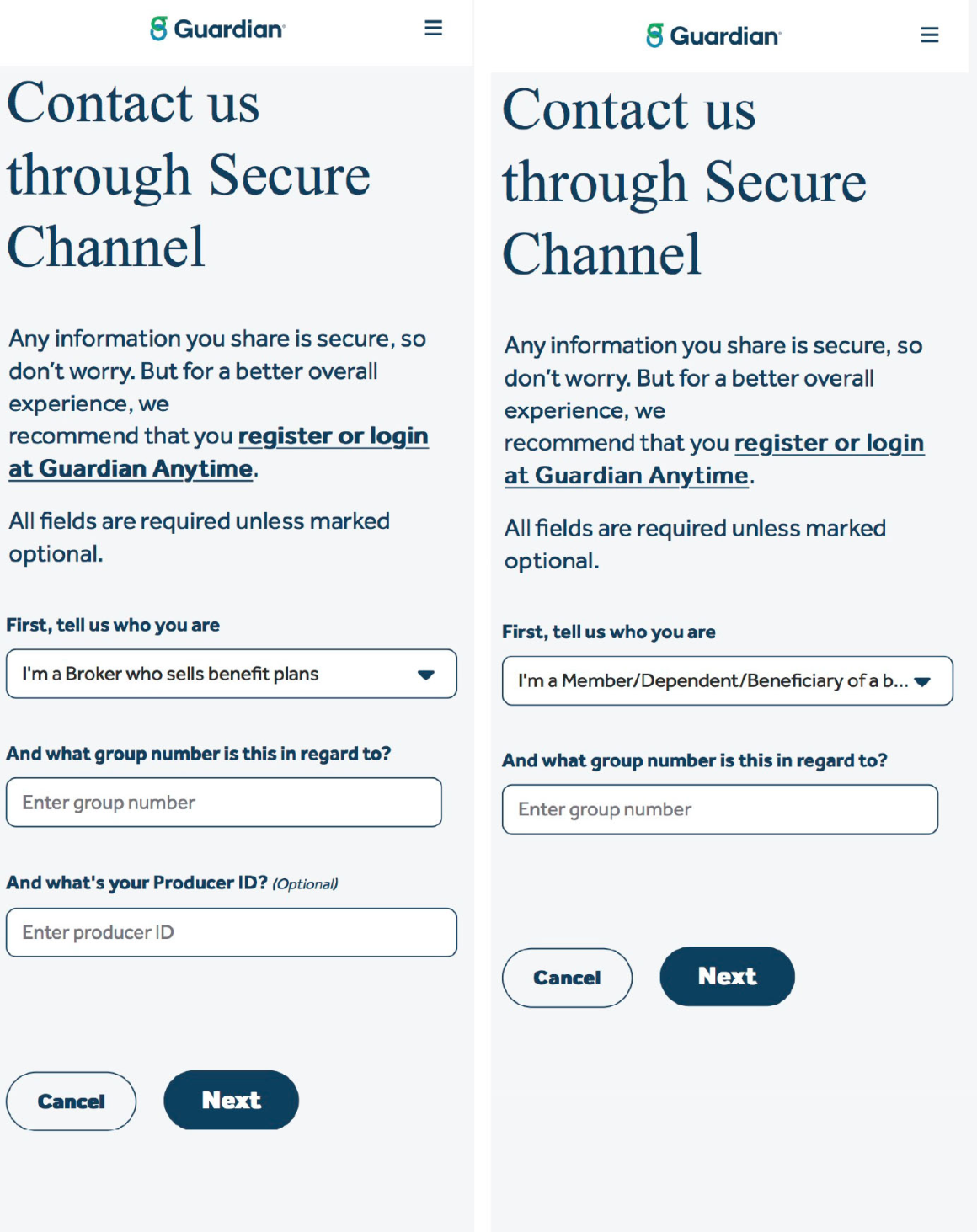Screen dimensions: 977x1232
Task: Click the "First, tell us who you are" label above the Broker dropdown
Action: (113, 625)
